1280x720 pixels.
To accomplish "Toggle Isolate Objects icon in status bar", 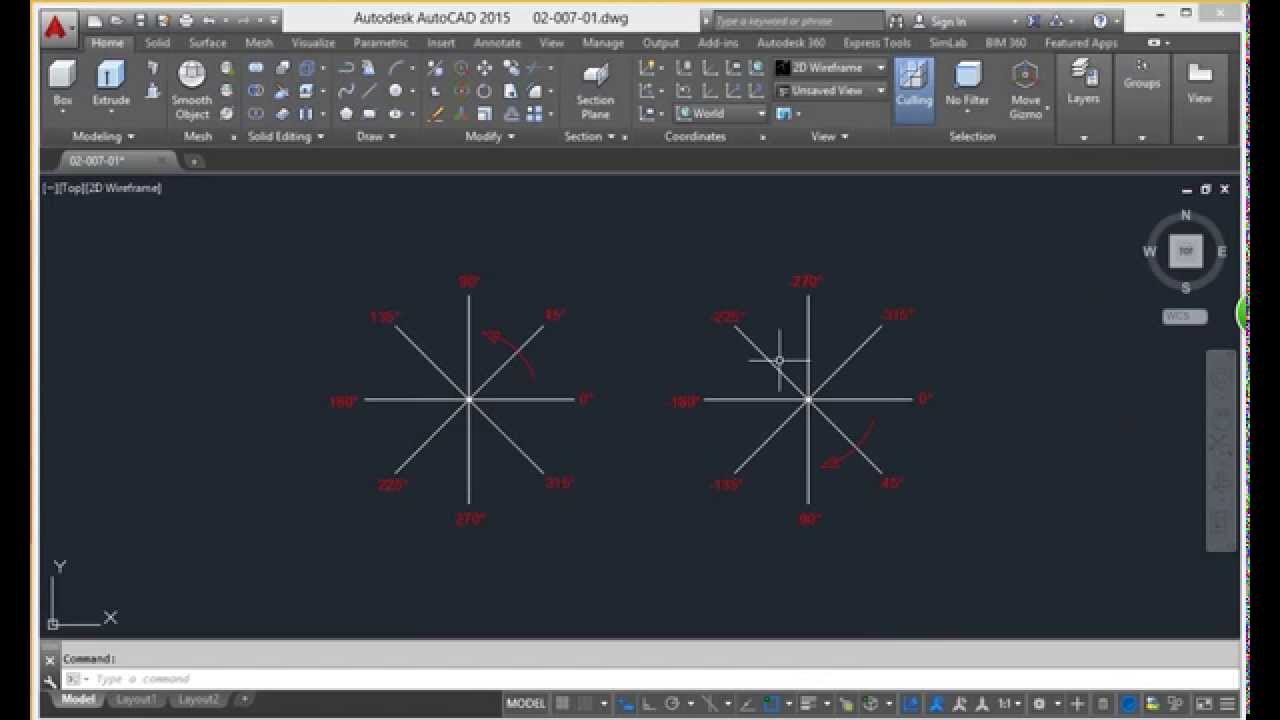I will [1102, 703].
